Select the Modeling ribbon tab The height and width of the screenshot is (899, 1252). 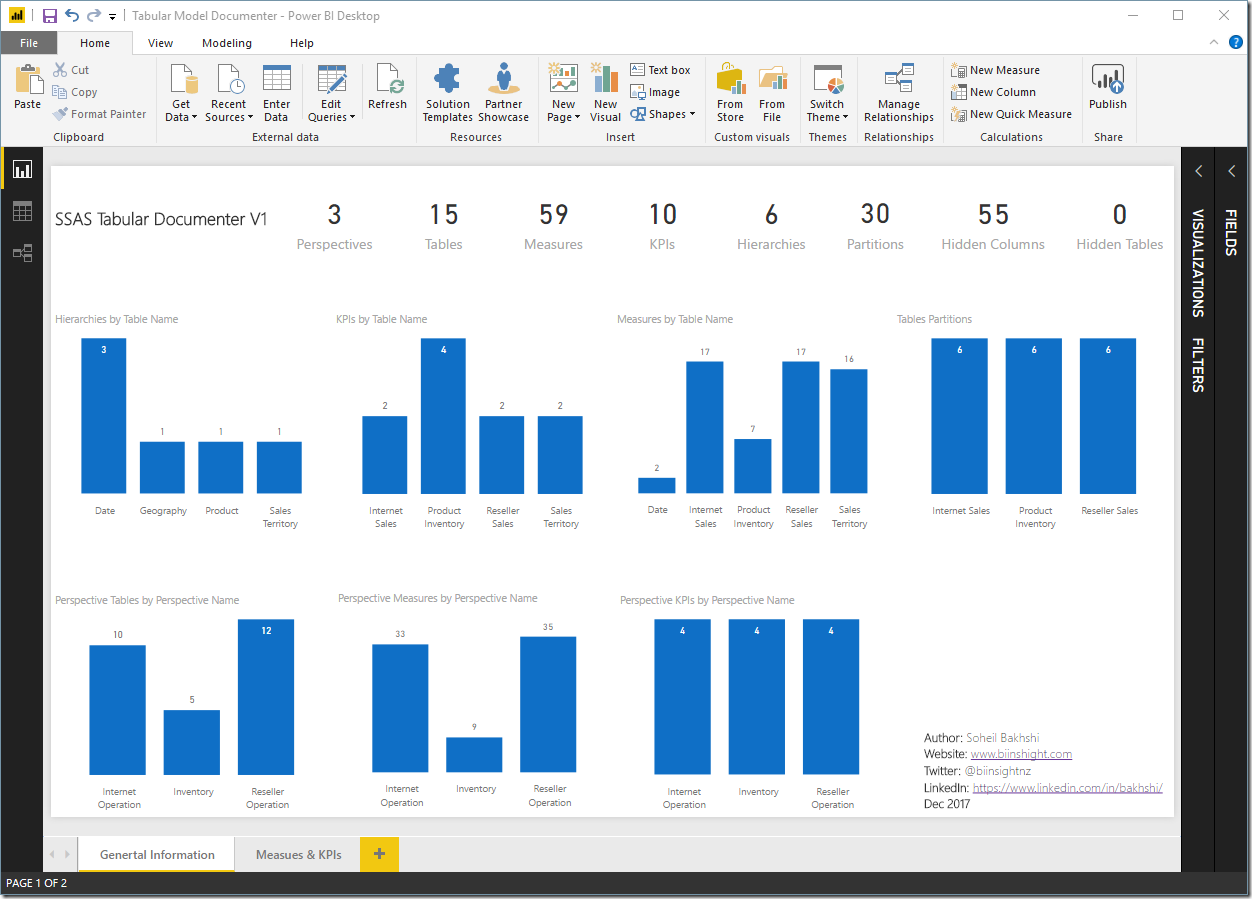pyautogui.click(x=227, y=43)
